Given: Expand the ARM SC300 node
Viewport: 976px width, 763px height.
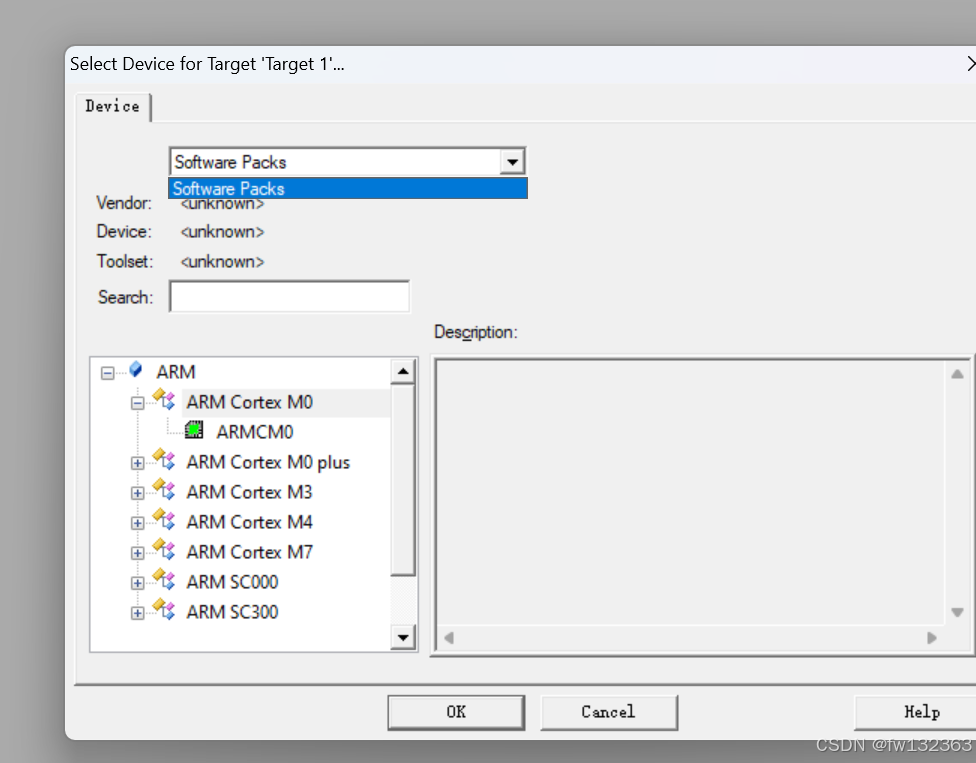Looking at the screenshot, I should pyautogui.click(x=138, y=613).
